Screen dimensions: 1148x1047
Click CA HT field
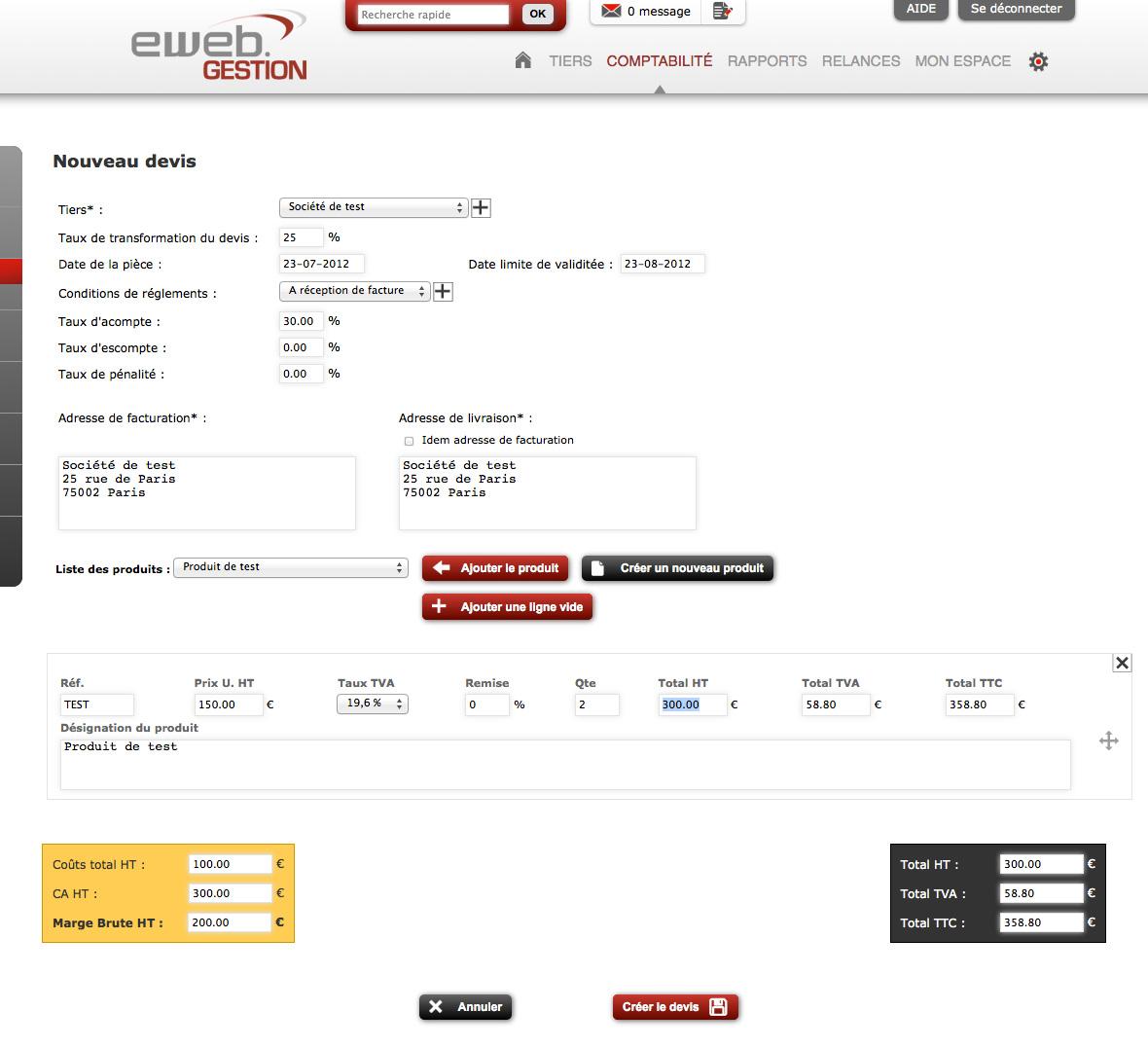coord(230,893)
